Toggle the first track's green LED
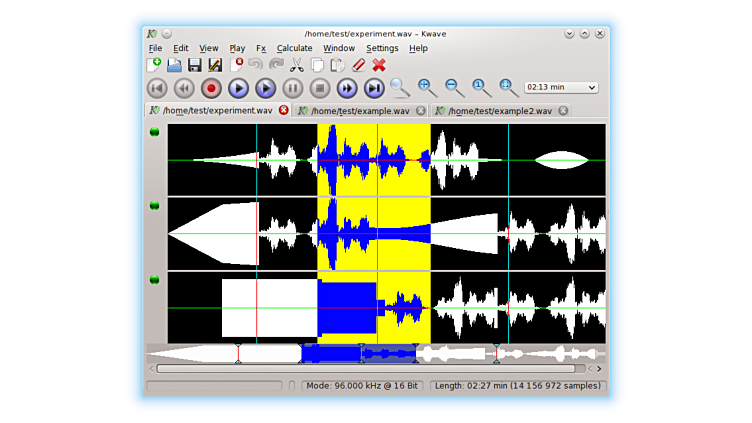Viewport: 752px width, 423px height. pyautogui.click(x=155, y=132)
